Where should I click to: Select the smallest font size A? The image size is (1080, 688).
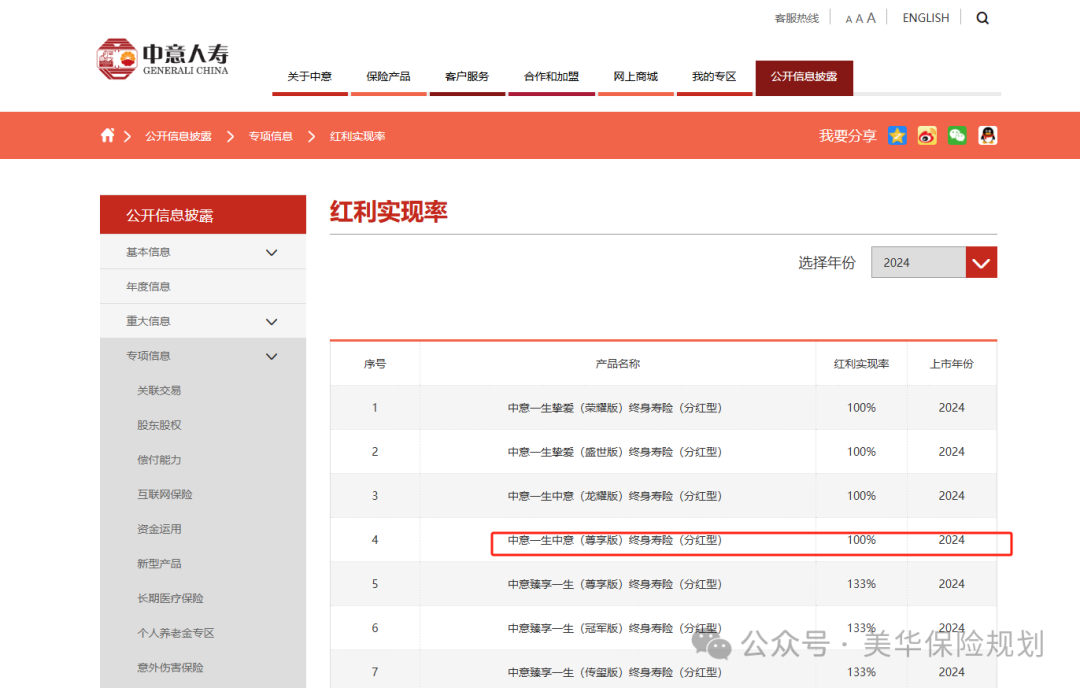click(x=848, y=17)
